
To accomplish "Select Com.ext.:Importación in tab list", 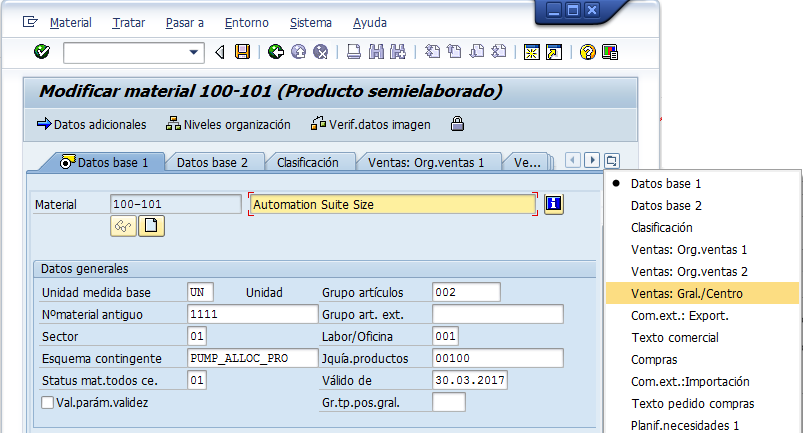I will (702, 381).
